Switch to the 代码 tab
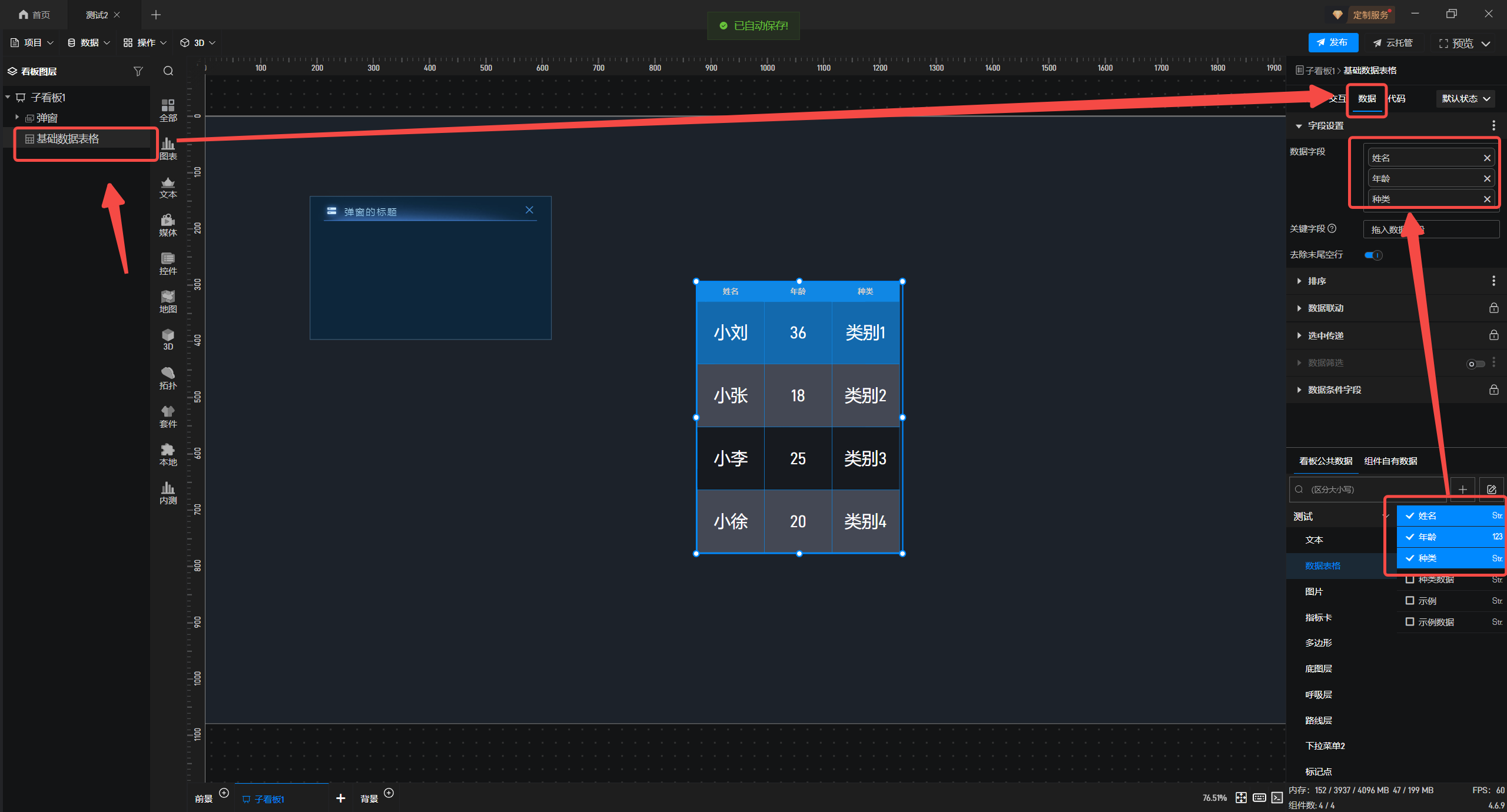Viewport: 1507px width, 812px height. [1396, 99]
